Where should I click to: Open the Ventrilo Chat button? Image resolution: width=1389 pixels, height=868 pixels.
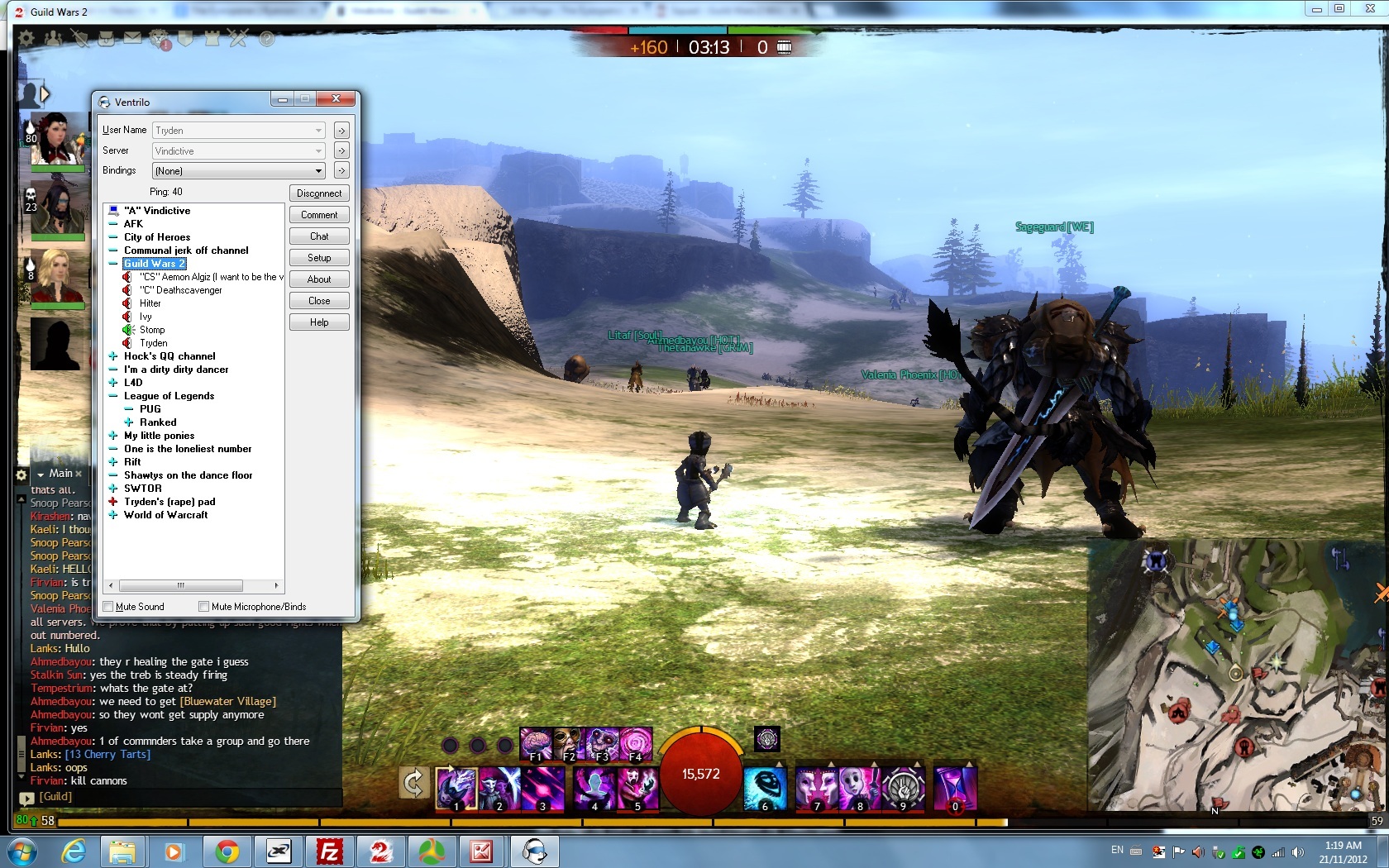click(319, 236)
